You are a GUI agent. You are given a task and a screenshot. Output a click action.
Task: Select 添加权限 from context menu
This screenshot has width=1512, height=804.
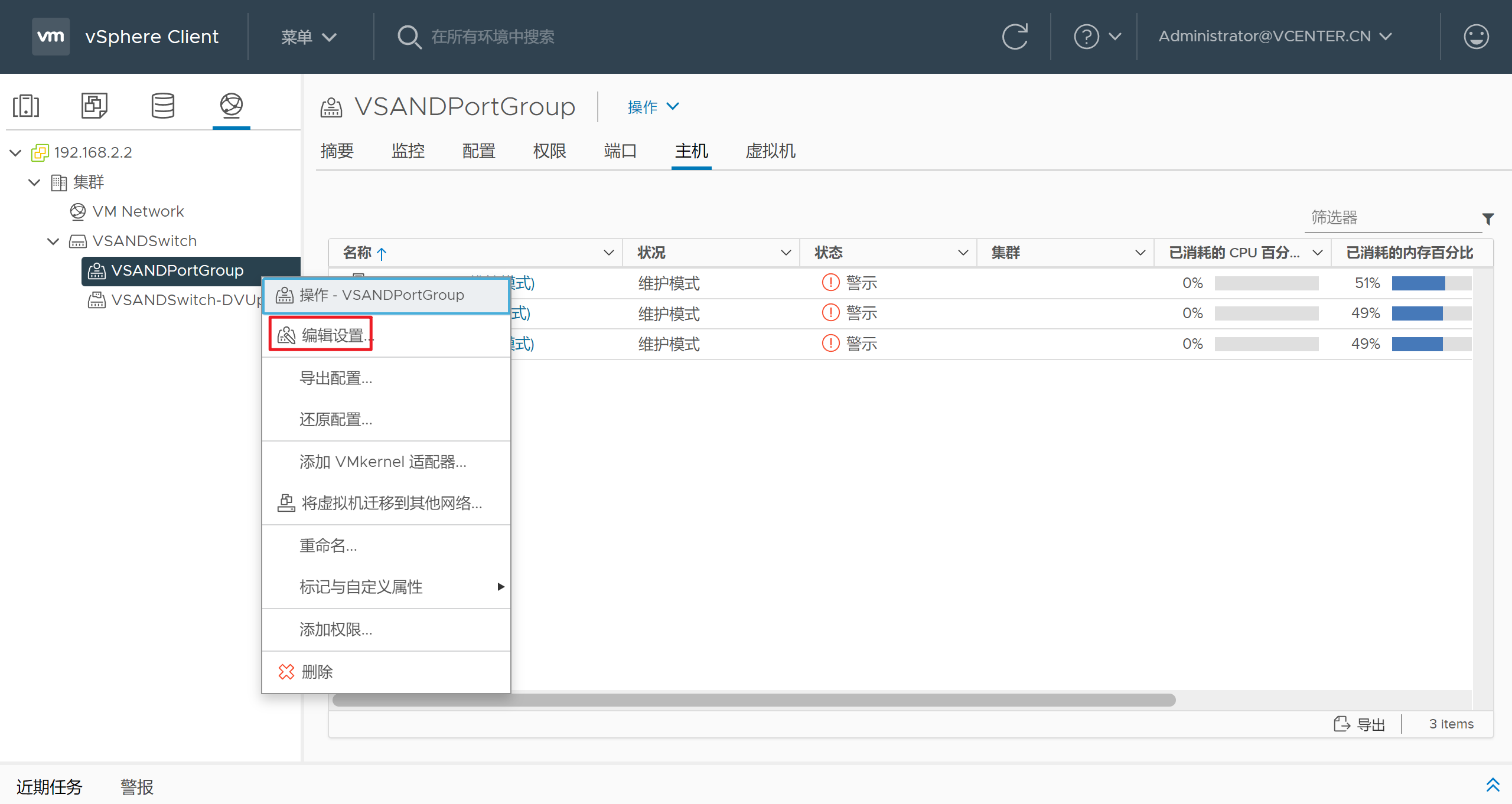pyautogui.click(x=386, y=629)
